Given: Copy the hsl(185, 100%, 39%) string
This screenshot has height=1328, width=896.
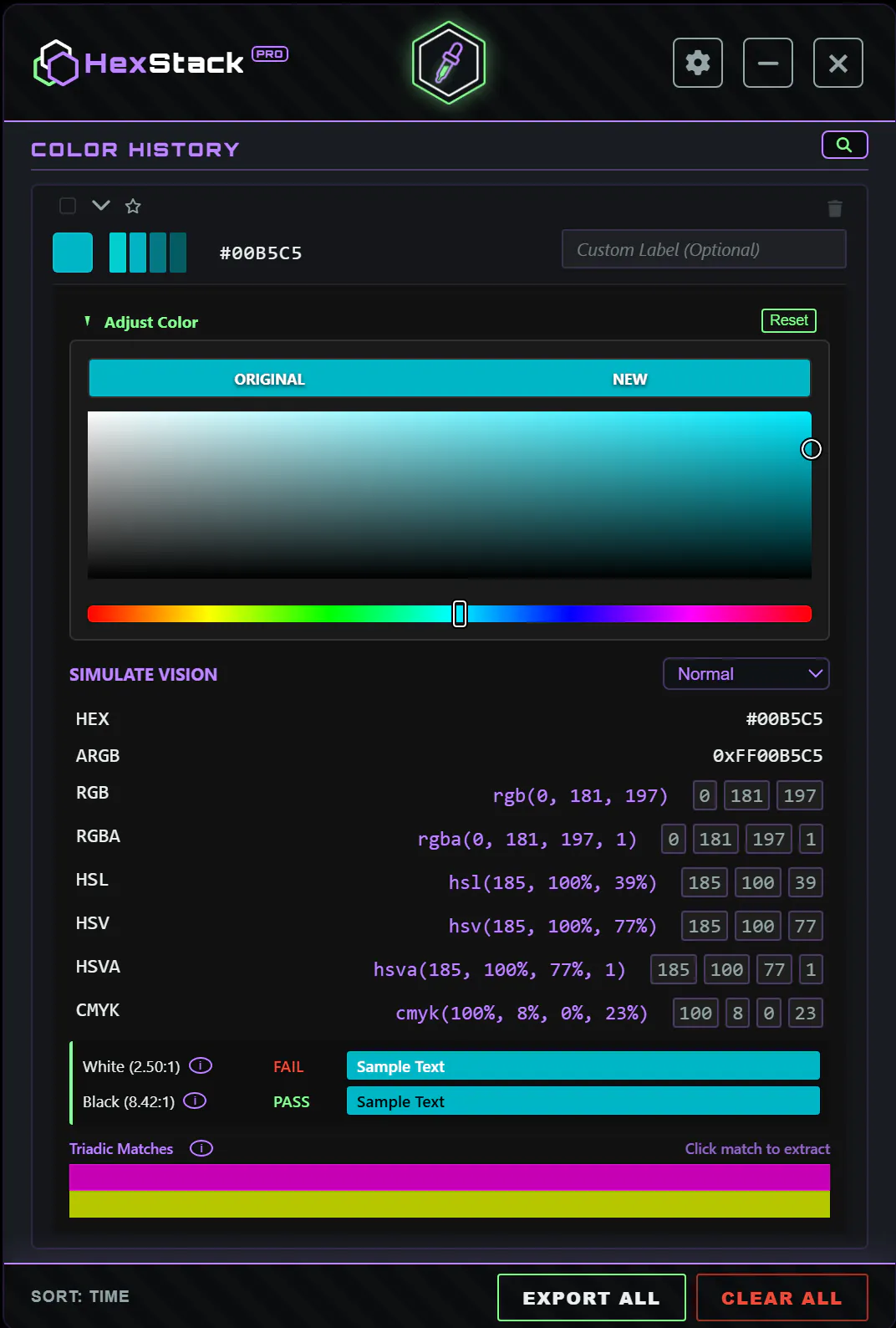Looking at the screenshot, I should point(552,882).
